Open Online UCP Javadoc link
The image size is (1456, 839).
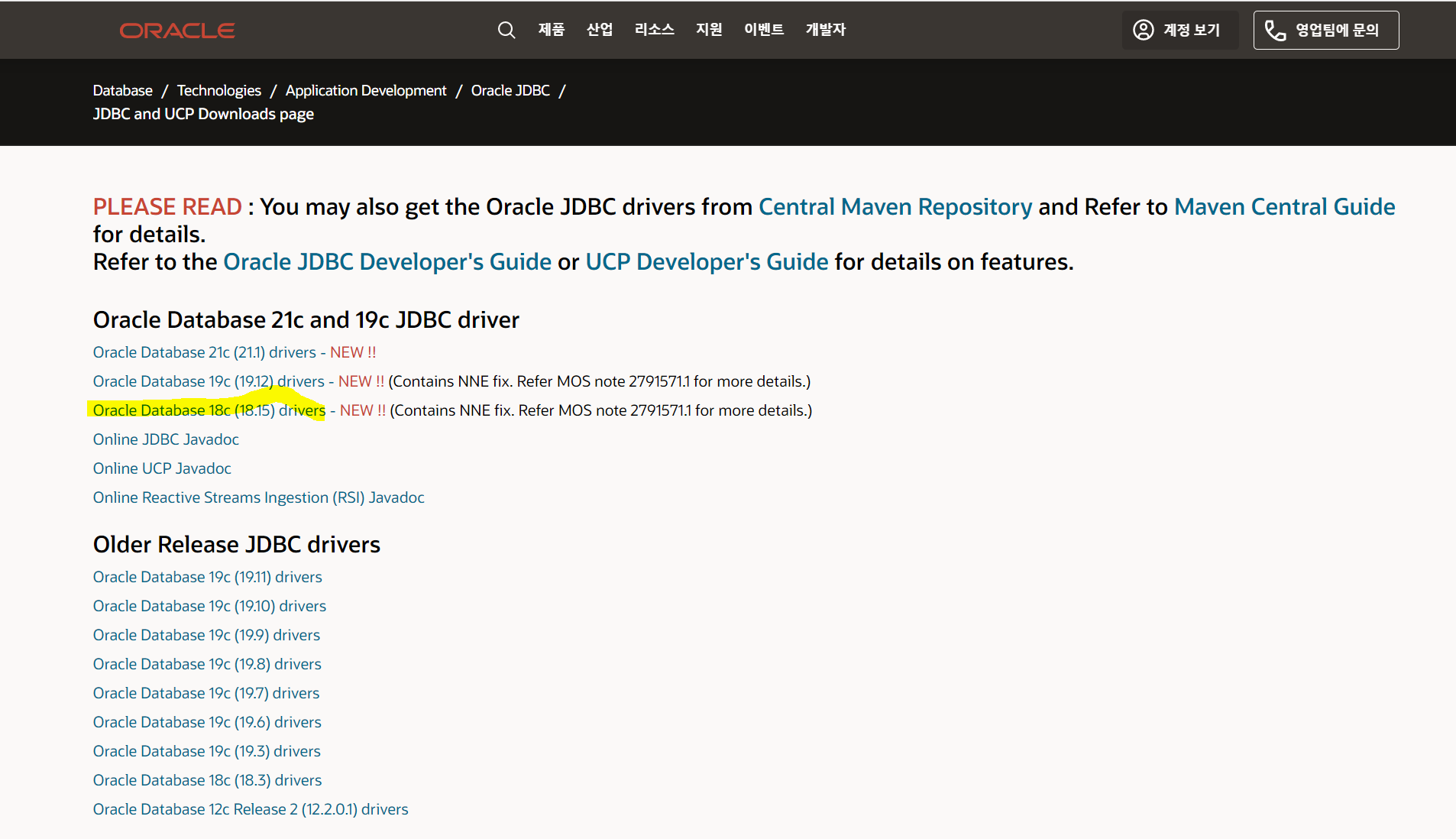click(x=162, y=468)
